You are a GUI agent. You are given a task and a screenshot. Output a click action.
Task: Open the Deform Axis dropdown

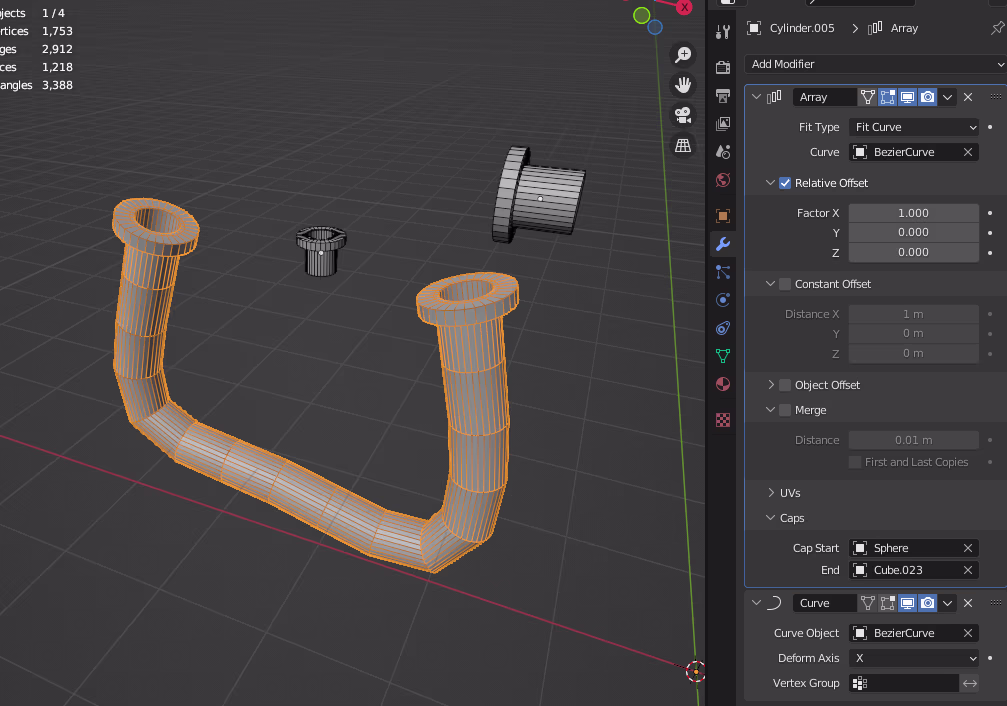point(914,658)
